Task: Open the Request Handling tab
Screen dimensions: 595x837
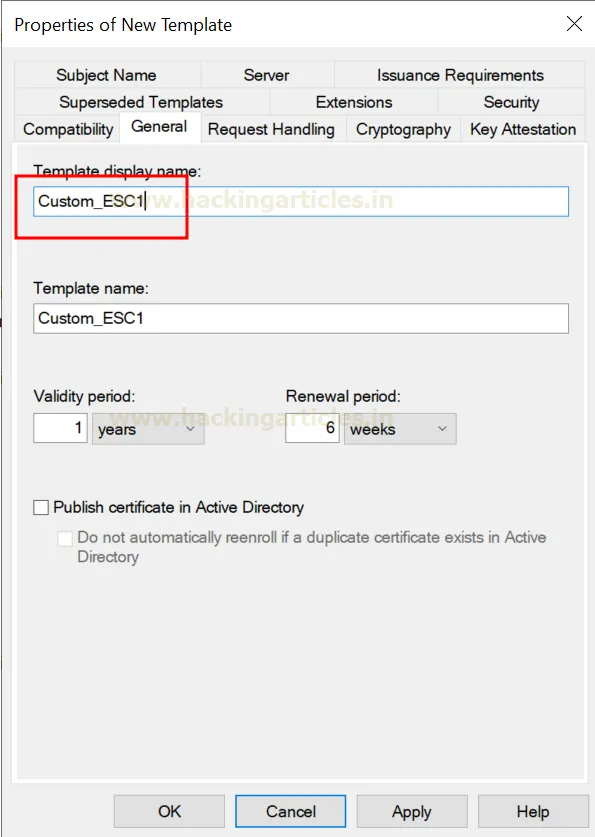Action: click(272, 129)
